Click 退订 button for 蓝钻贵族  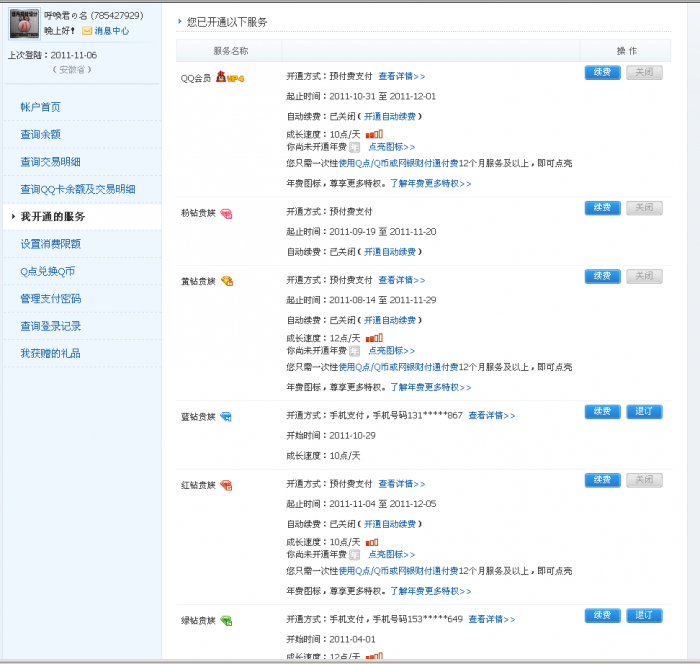[644, 412]
